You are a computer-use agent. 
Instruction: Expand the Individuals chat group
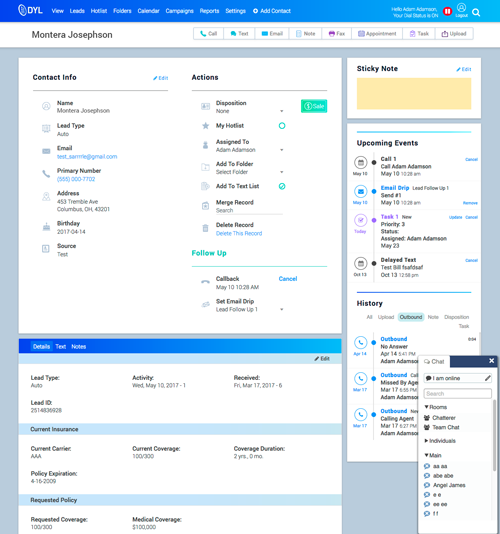[440, 441]
